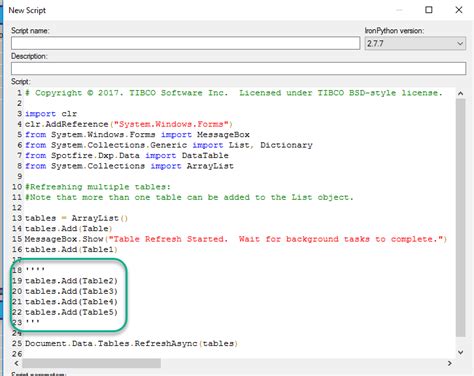Screen dimensions: 474x376
Task: Click the clr.AddReference line
Action: 129,124
